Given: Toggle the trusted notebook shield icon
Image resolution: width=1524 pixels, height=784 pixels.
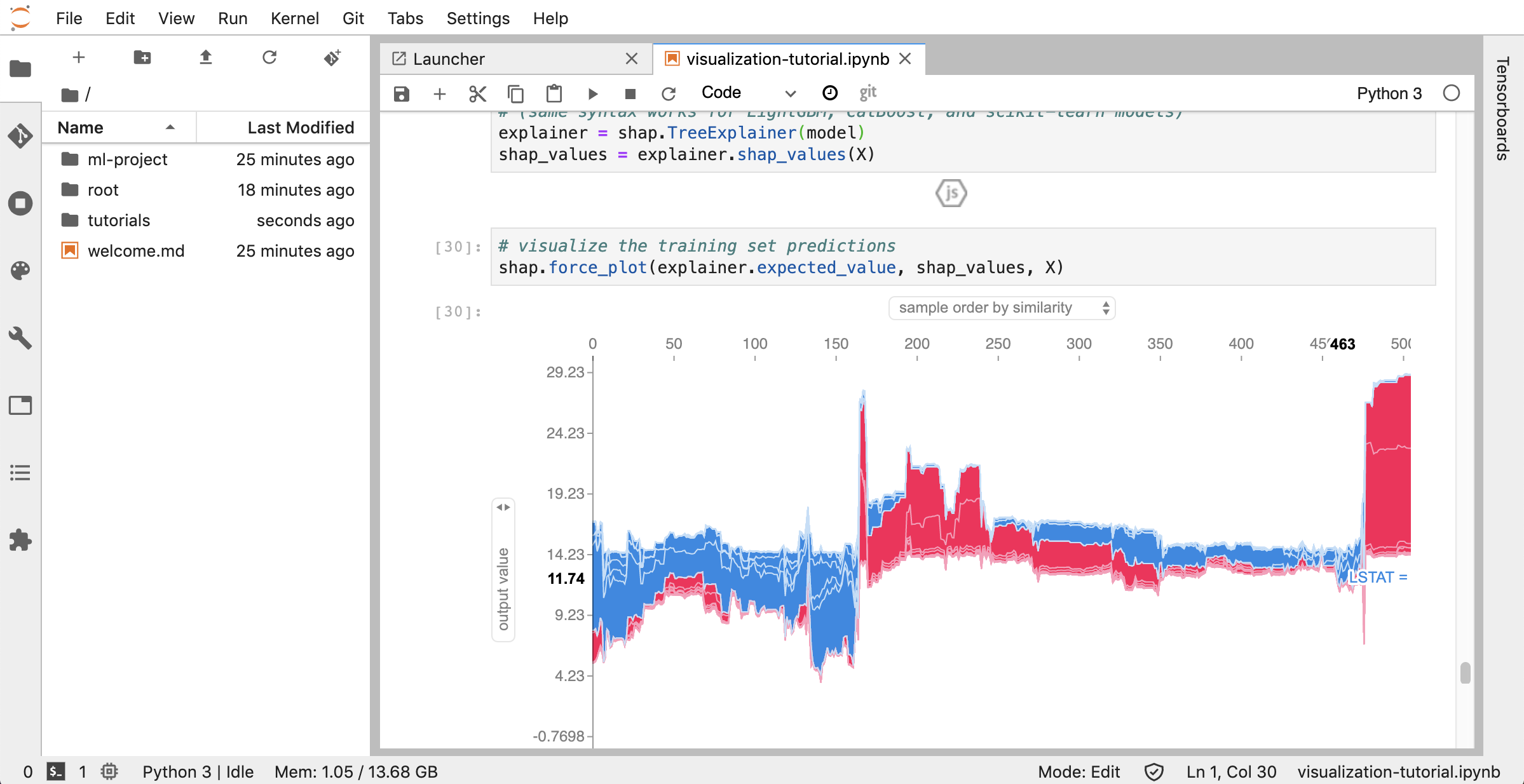Looking at the screenshot, I should (1153, 772).
